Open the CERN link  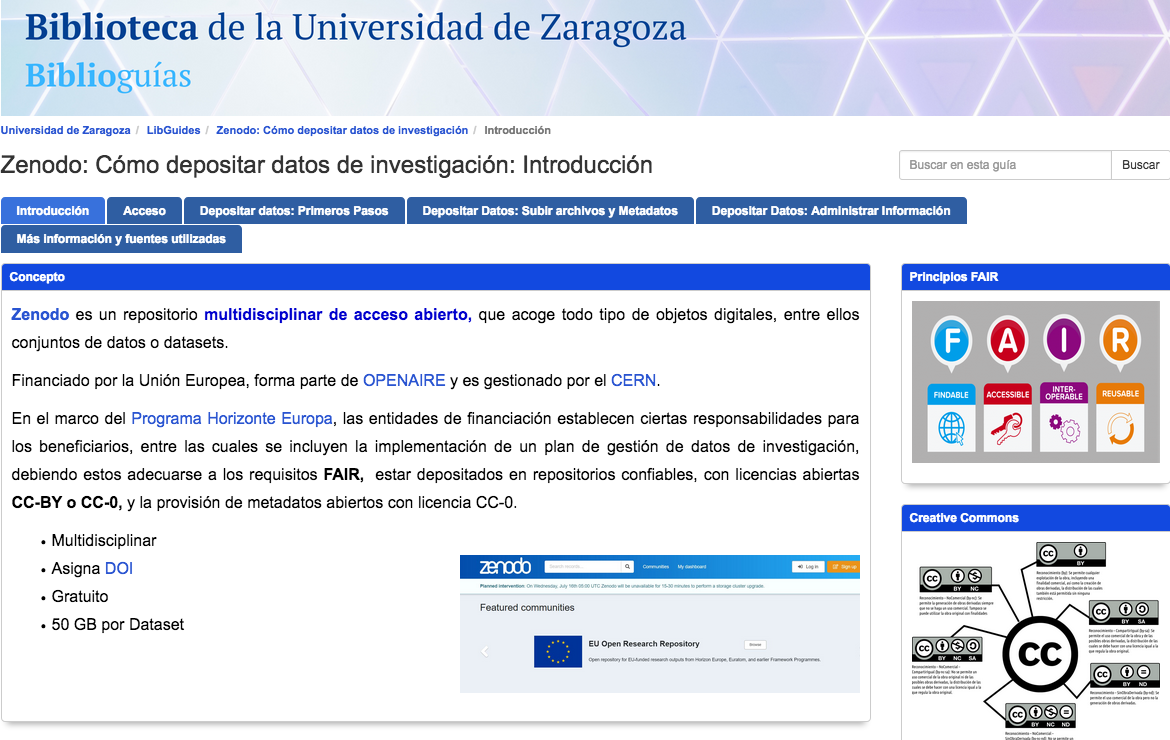coord(634,380)
